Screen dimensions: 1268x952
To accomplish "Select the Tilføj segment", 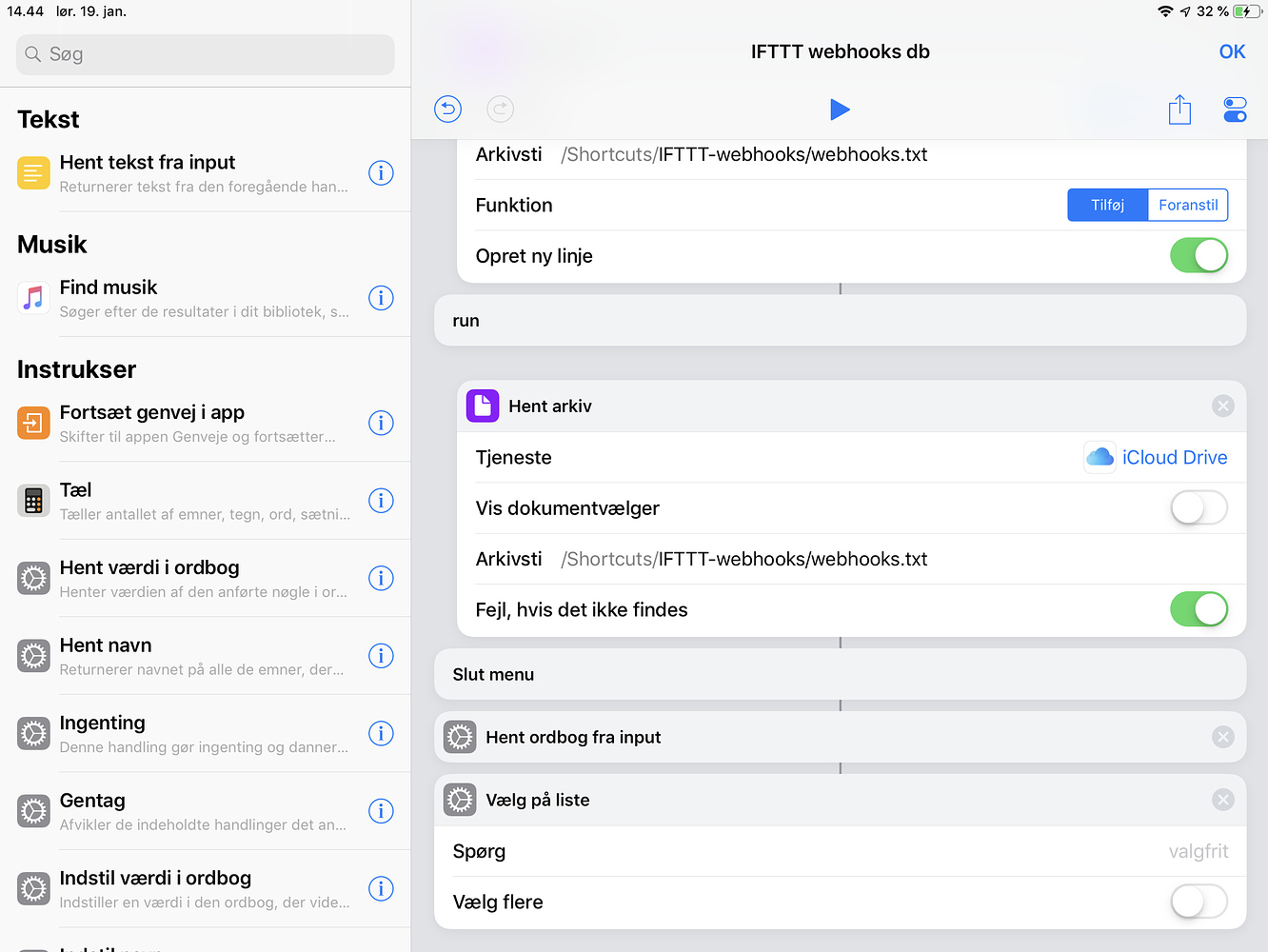I will 1107,205.
